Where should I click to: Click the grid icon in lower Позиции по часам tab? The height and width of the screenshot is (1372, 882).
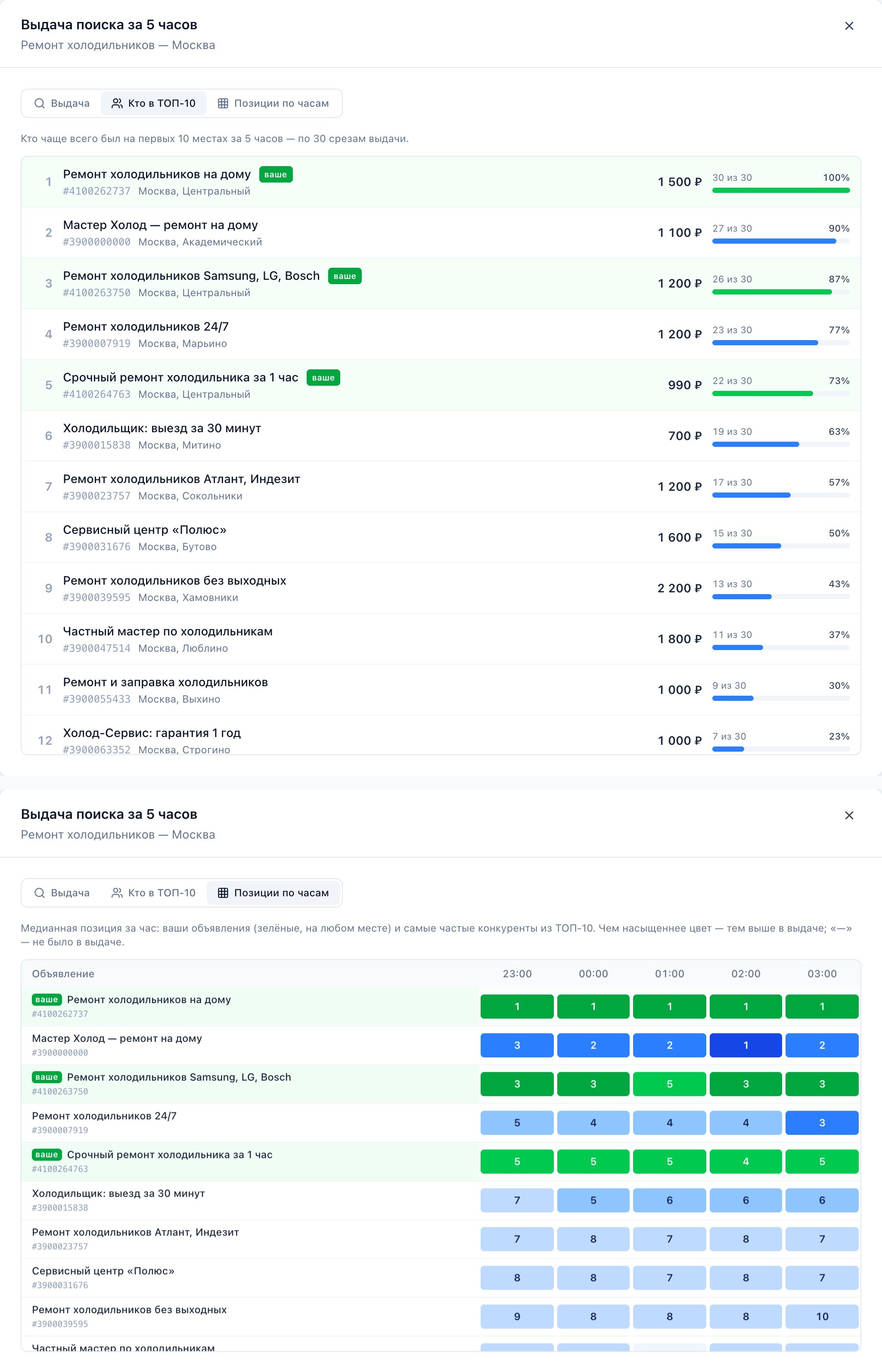click(223, 892)
